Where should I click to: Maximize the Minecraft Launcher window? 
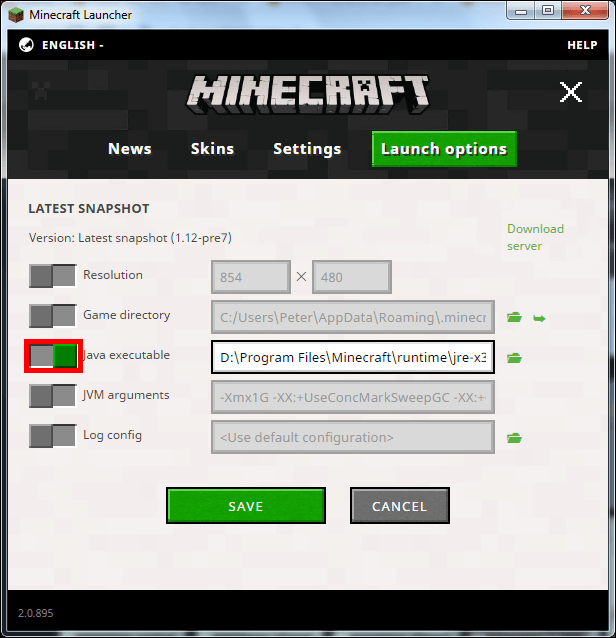point(548,11)
